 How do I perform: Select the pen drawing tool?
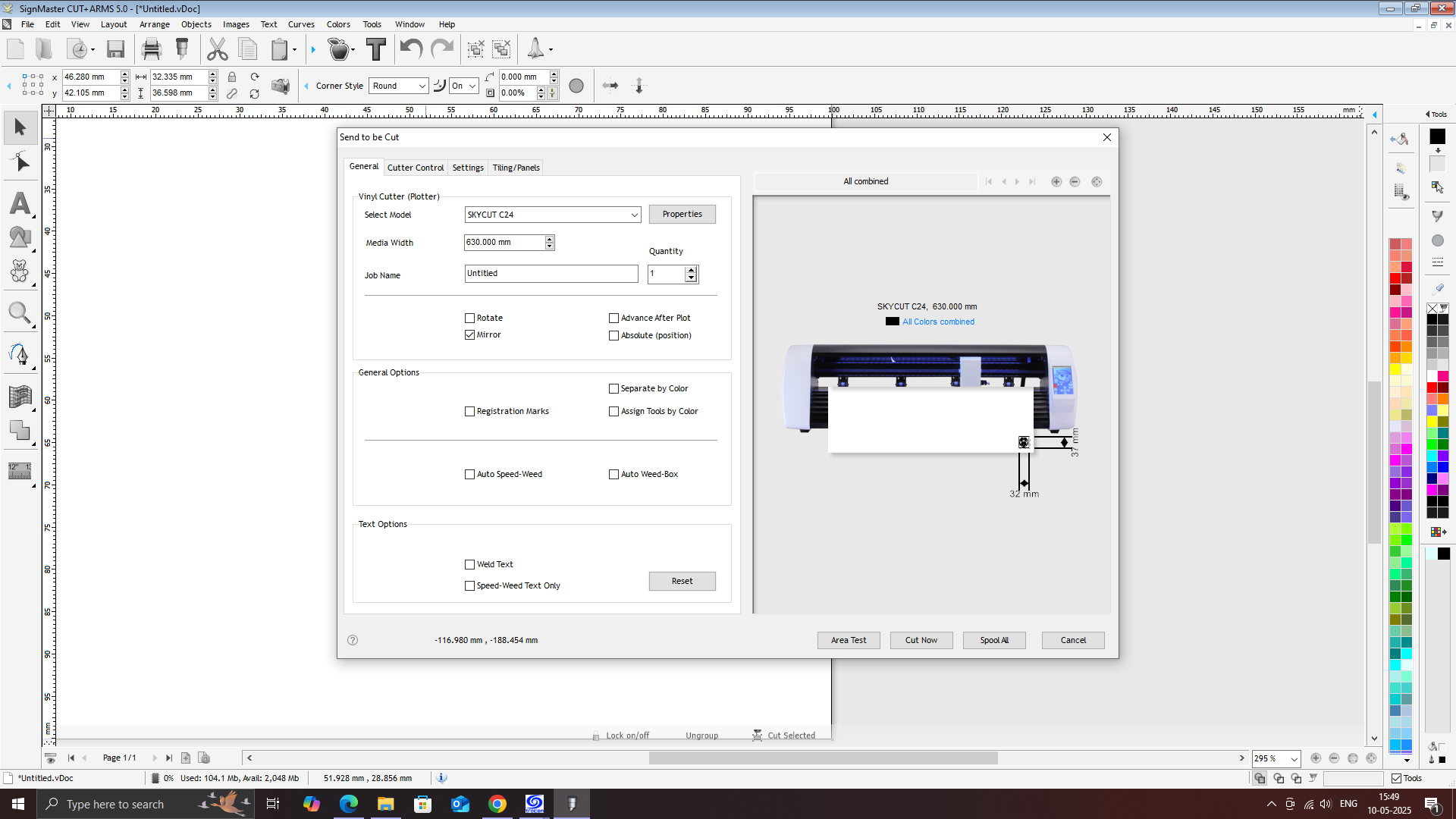(x=20, y=354)
